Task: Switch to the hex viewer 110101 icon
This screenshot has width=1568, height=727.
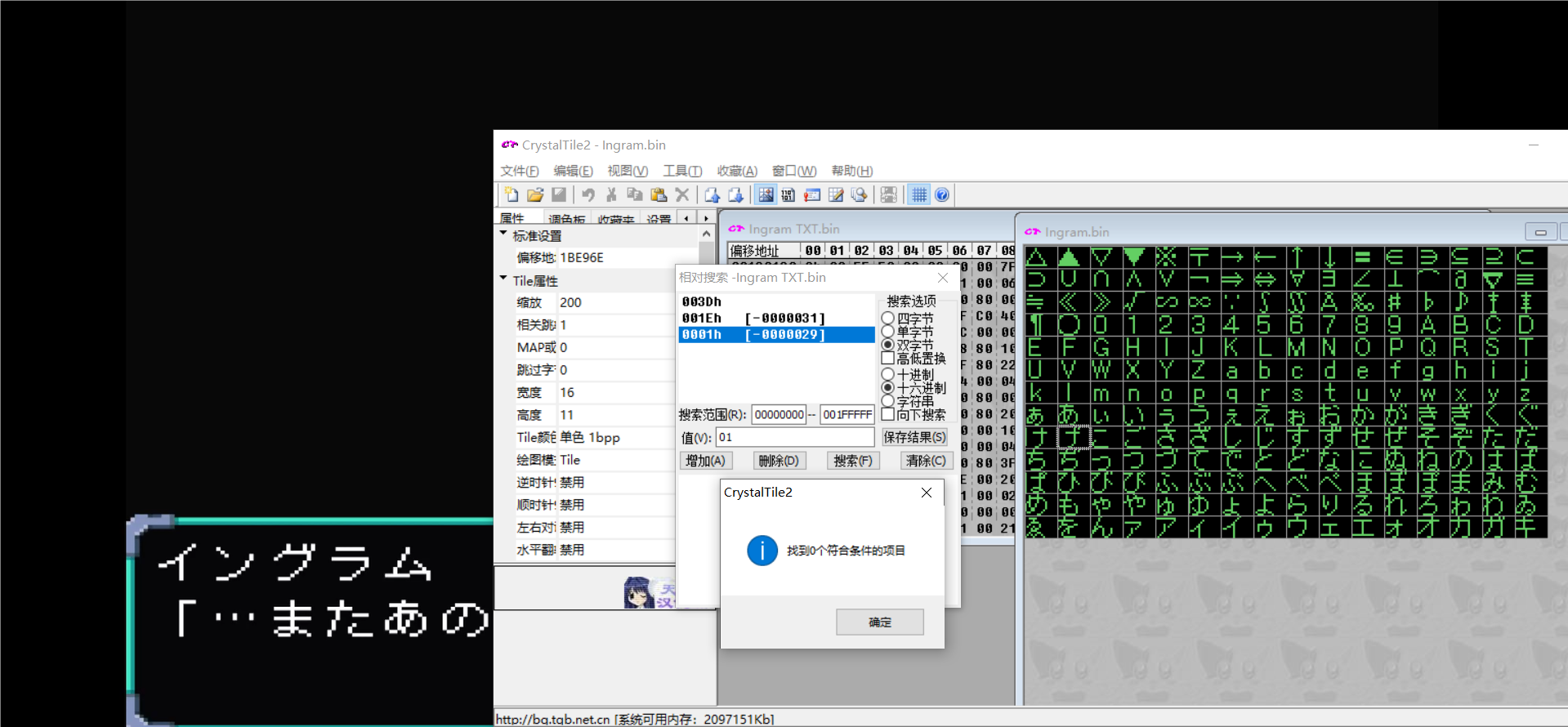Action: tap(788, 194)
